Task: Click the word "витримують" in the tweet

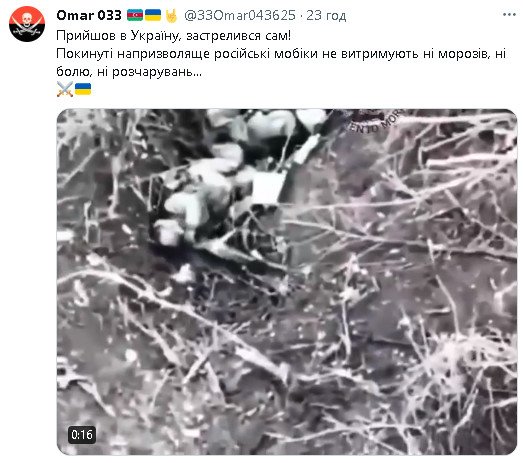Action: point(380,54)
